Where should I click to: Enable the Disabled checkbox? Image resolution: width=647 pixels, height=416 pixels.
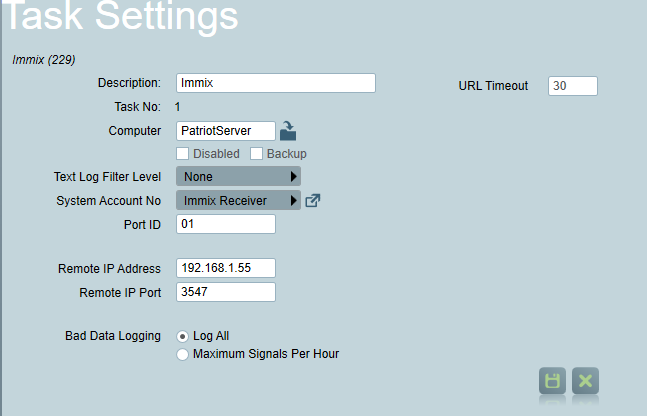182,154
